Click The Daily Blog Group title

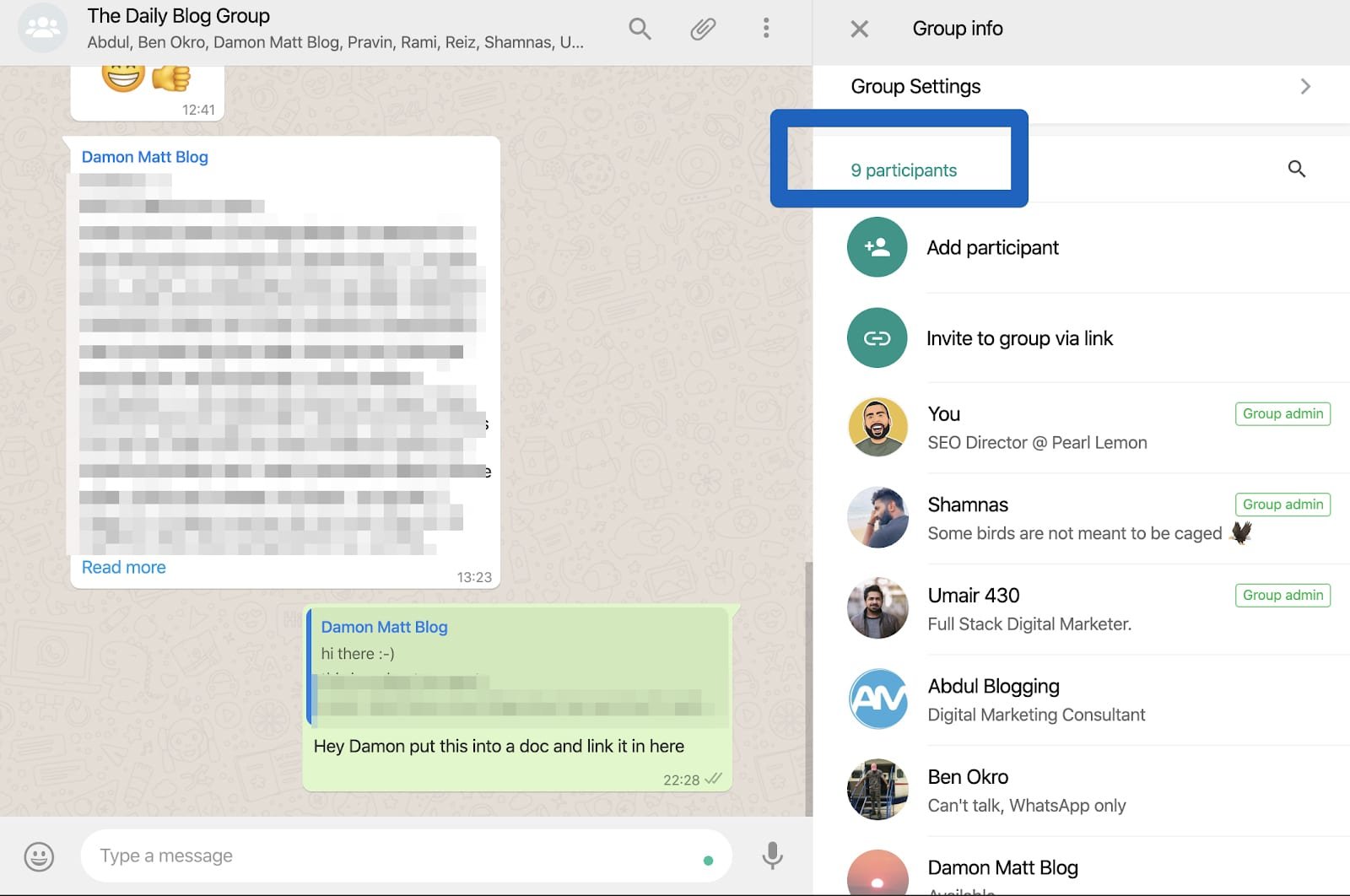pos(178,16)
